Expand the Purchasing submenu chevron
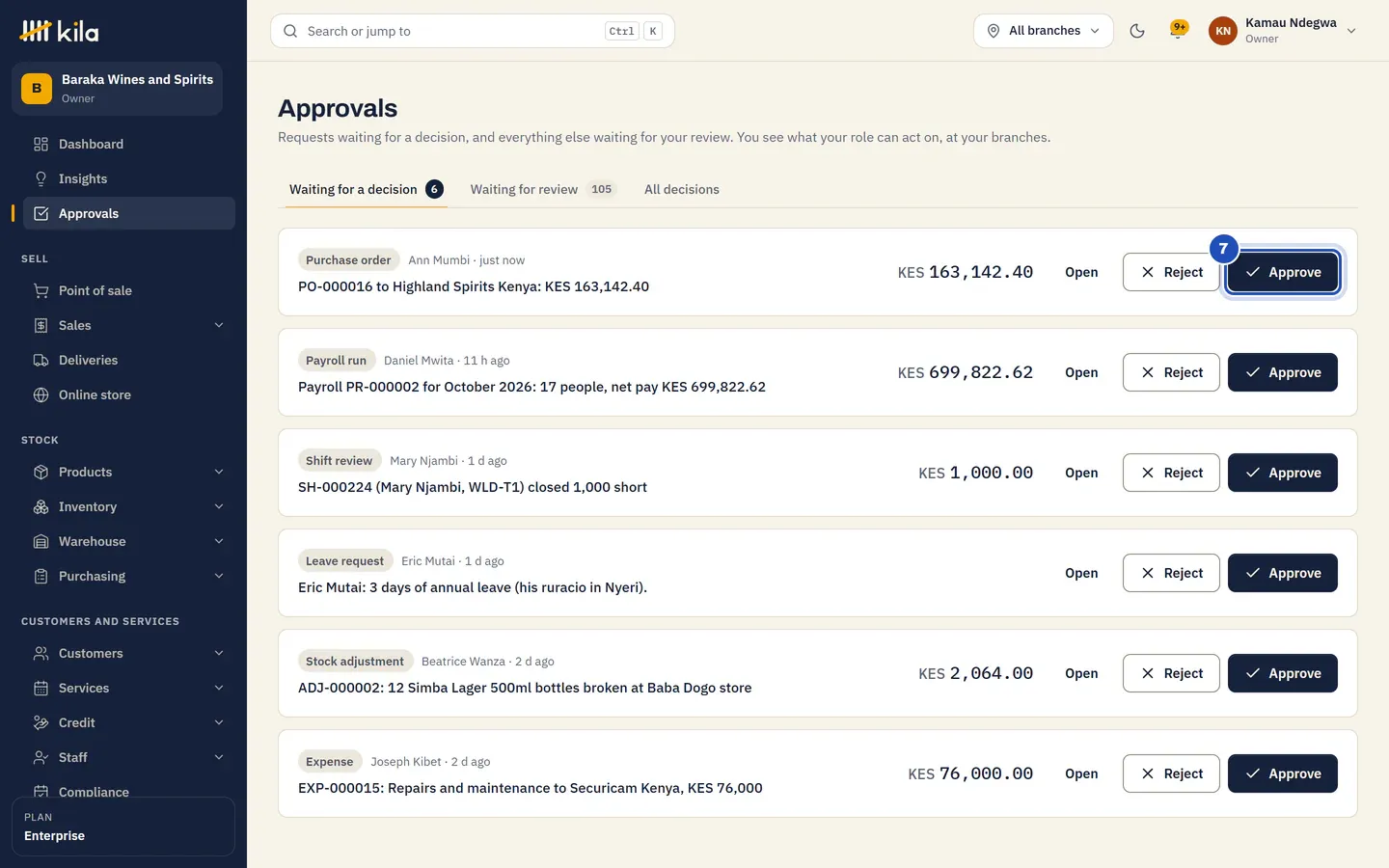1389x868 pixels. coord(219,576)
